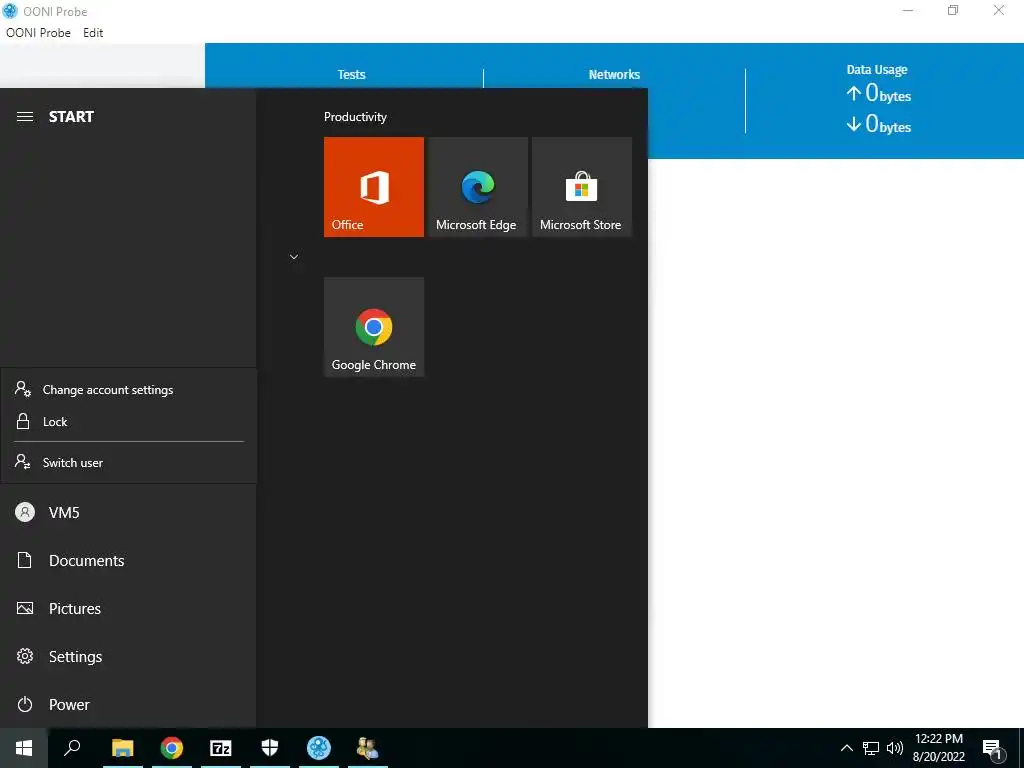Click the upload 0 bytes value
1024x768 pixels.
[x=878, y=93]
